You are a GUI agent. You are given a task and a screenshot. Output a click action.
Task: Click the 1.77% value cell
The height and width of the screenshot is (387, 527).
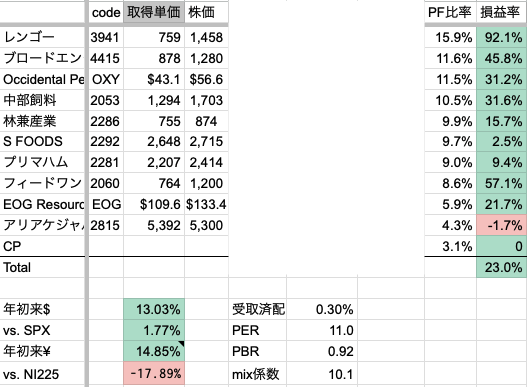tap(154, 330)
